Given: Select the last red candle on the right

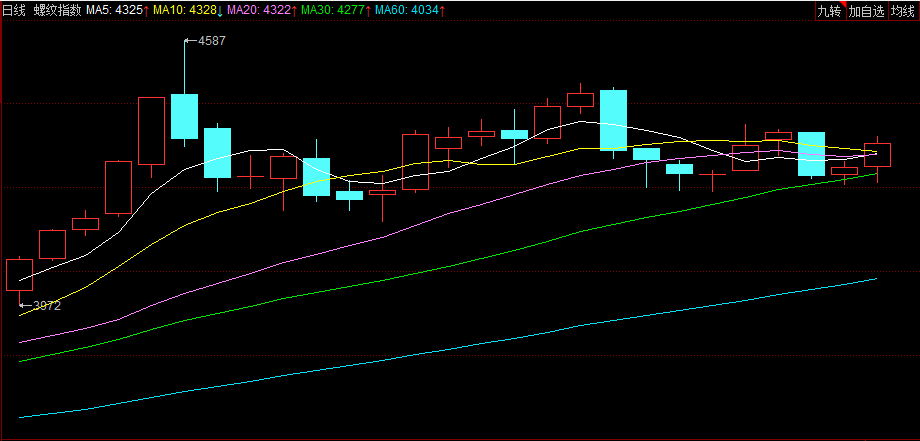Looking at the screenshot, I should click(877, 155).
